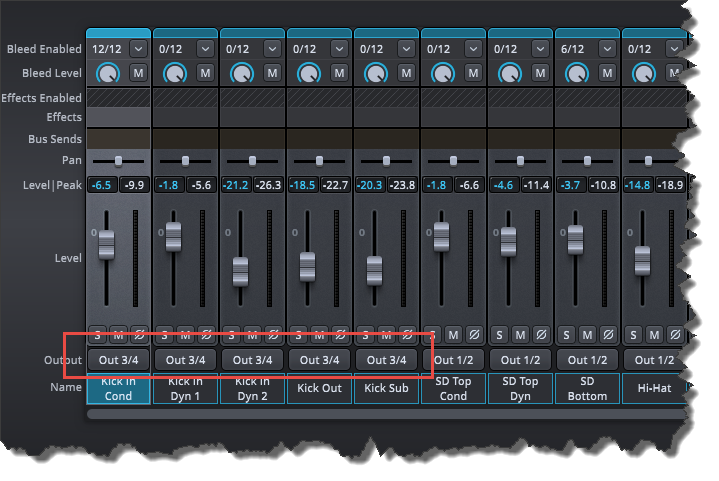Click Bleed Level knob of SD Bottom channel
Screen dimensions: 719x481
tap(577, 72)
